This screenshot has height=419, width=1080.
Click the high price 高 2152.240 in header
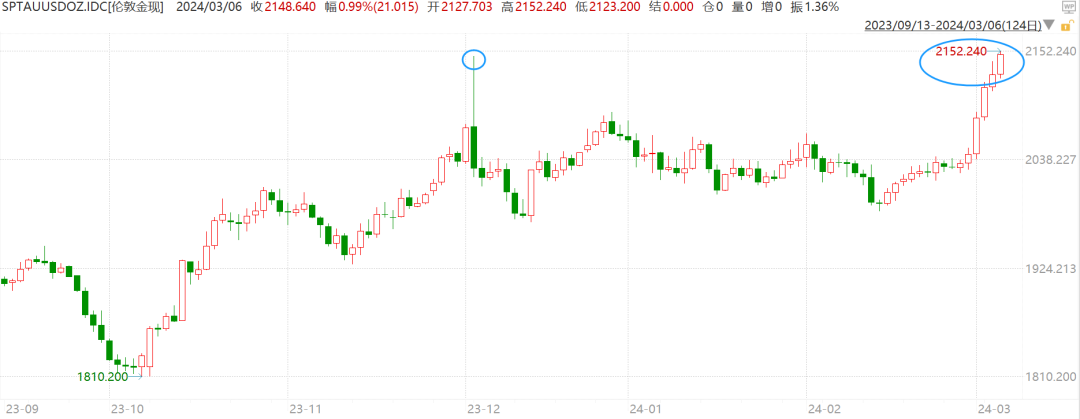tap(532, 8)
